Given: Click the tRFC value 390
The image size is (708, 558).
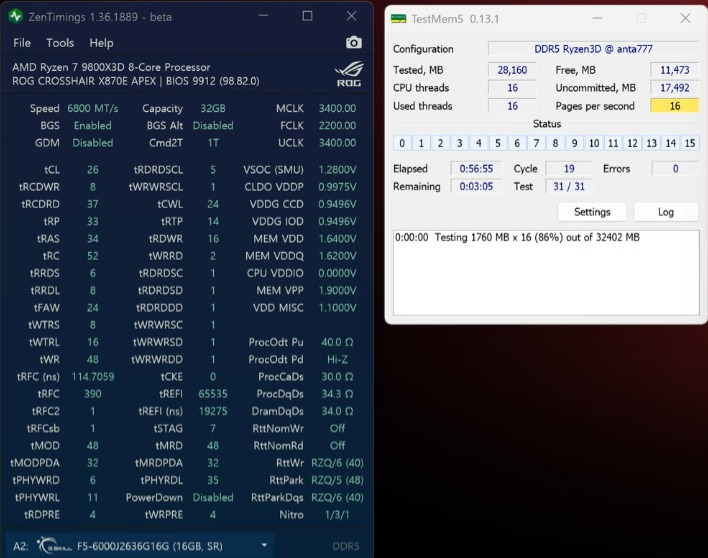Looking at the screenshot, I should pos(93,394).
